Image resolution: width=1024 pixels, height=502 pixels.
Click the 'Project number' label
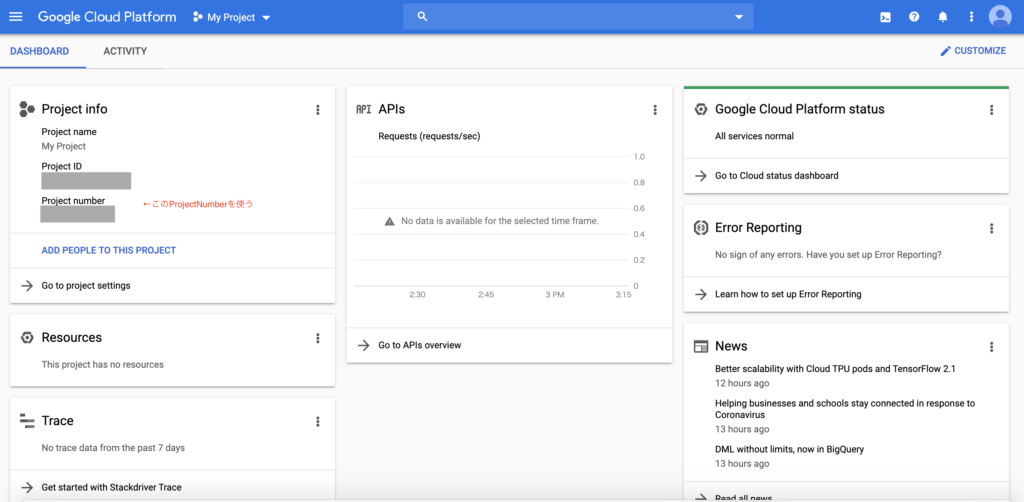point(73,200)
